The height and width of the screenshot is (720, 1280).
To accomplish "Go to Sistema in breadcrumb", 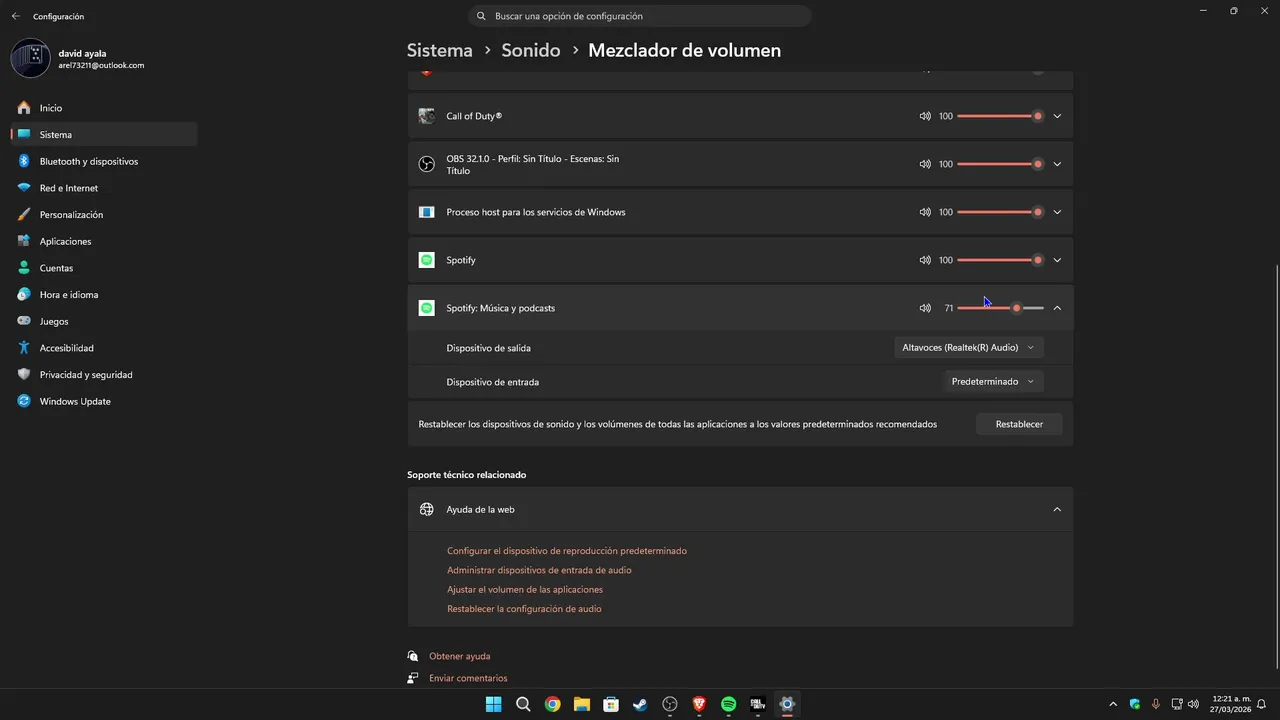I will [x=439, y=50].
